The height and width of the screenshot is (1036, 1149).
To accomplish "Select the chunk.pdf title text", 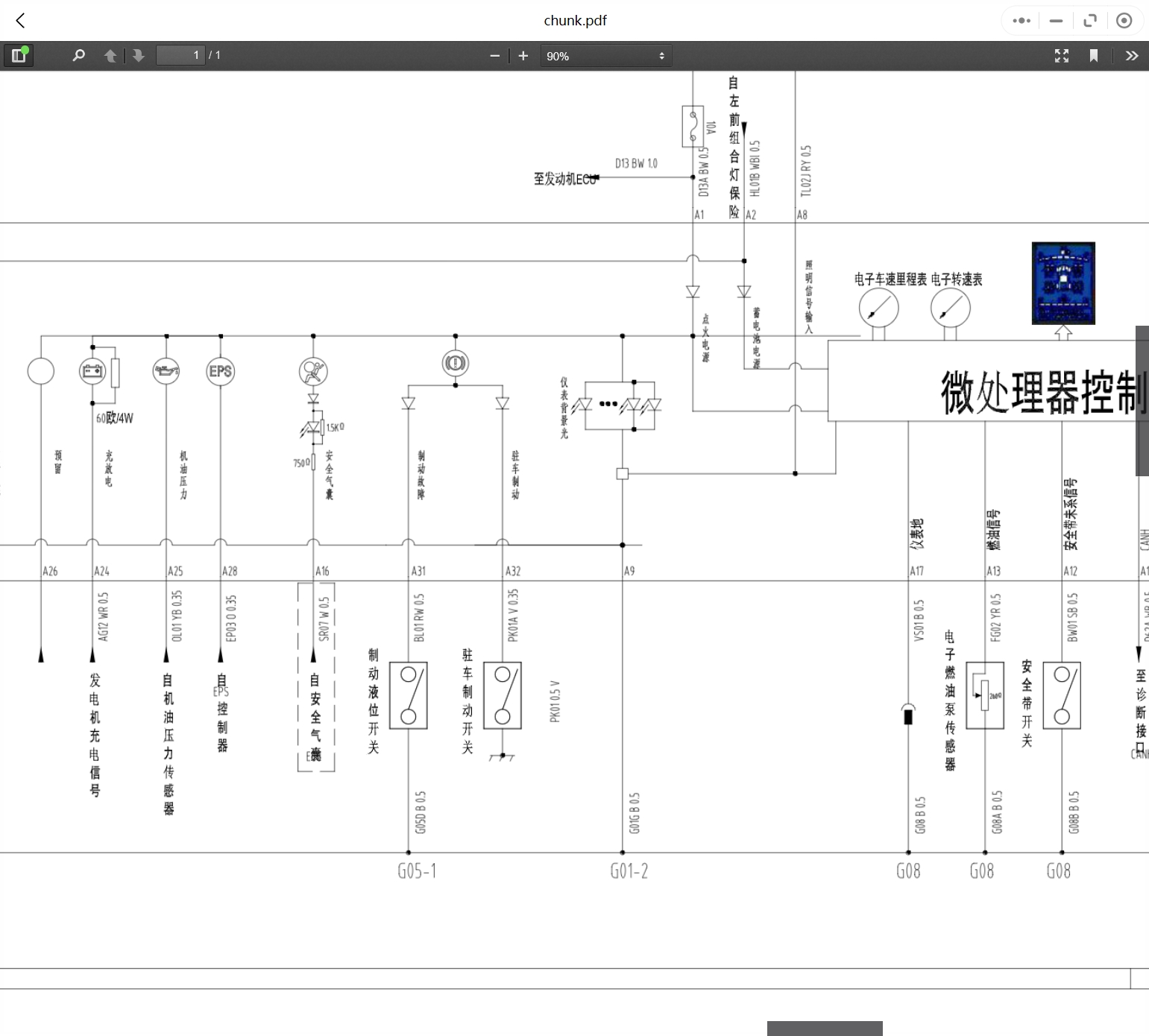I will coord(575,20).
